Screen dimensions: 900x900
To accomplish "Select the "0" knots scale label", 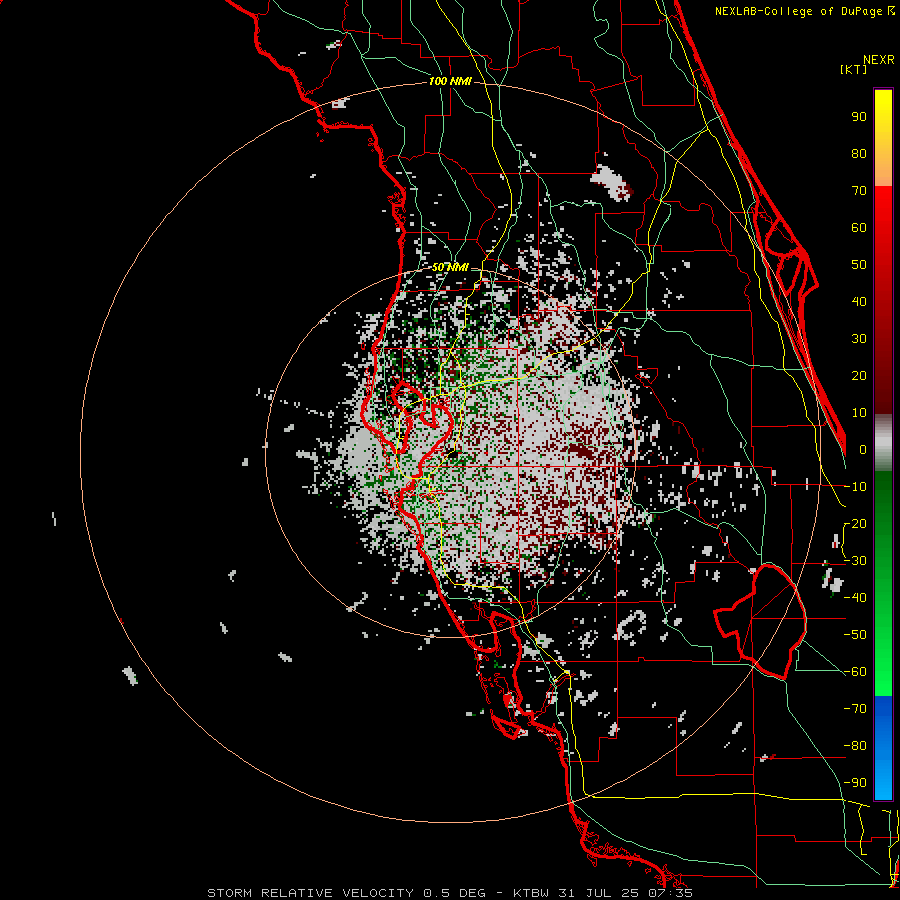I will pos(863,450).
